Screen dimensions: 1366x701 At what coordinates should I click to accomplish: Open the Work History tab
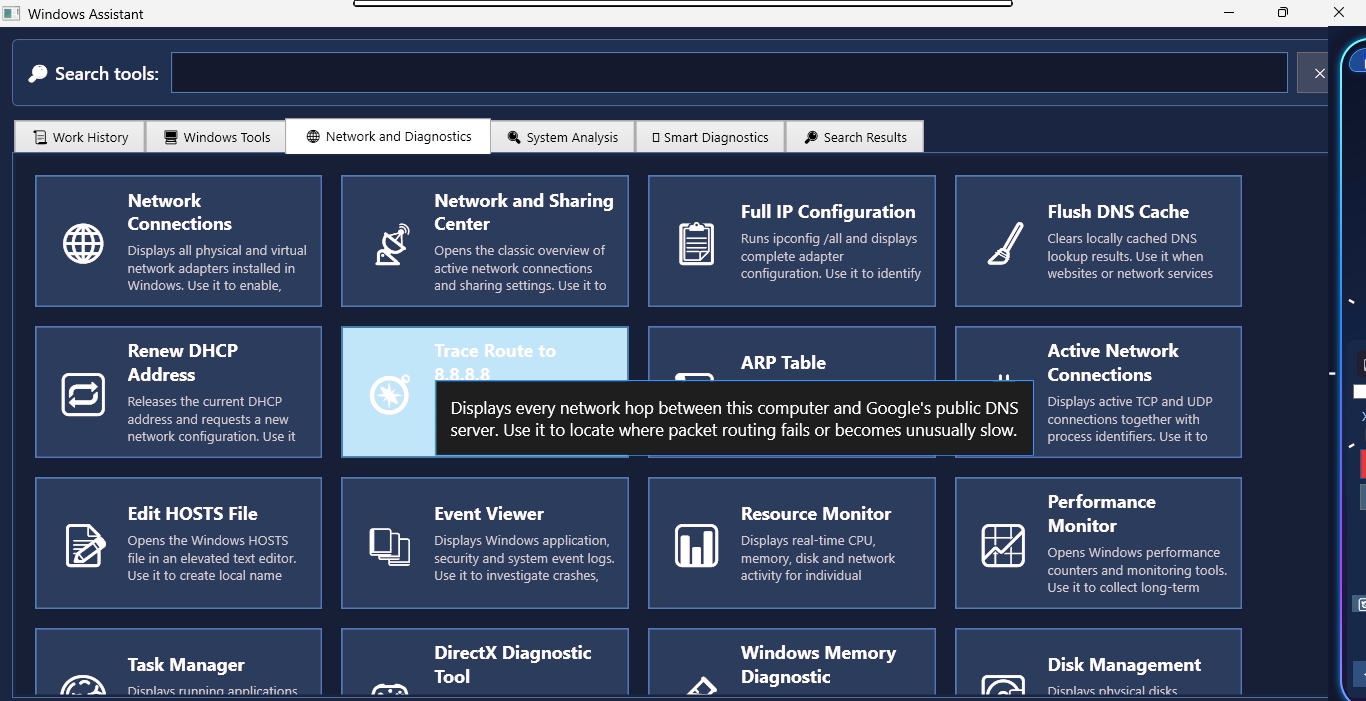[x=80, y=137]
